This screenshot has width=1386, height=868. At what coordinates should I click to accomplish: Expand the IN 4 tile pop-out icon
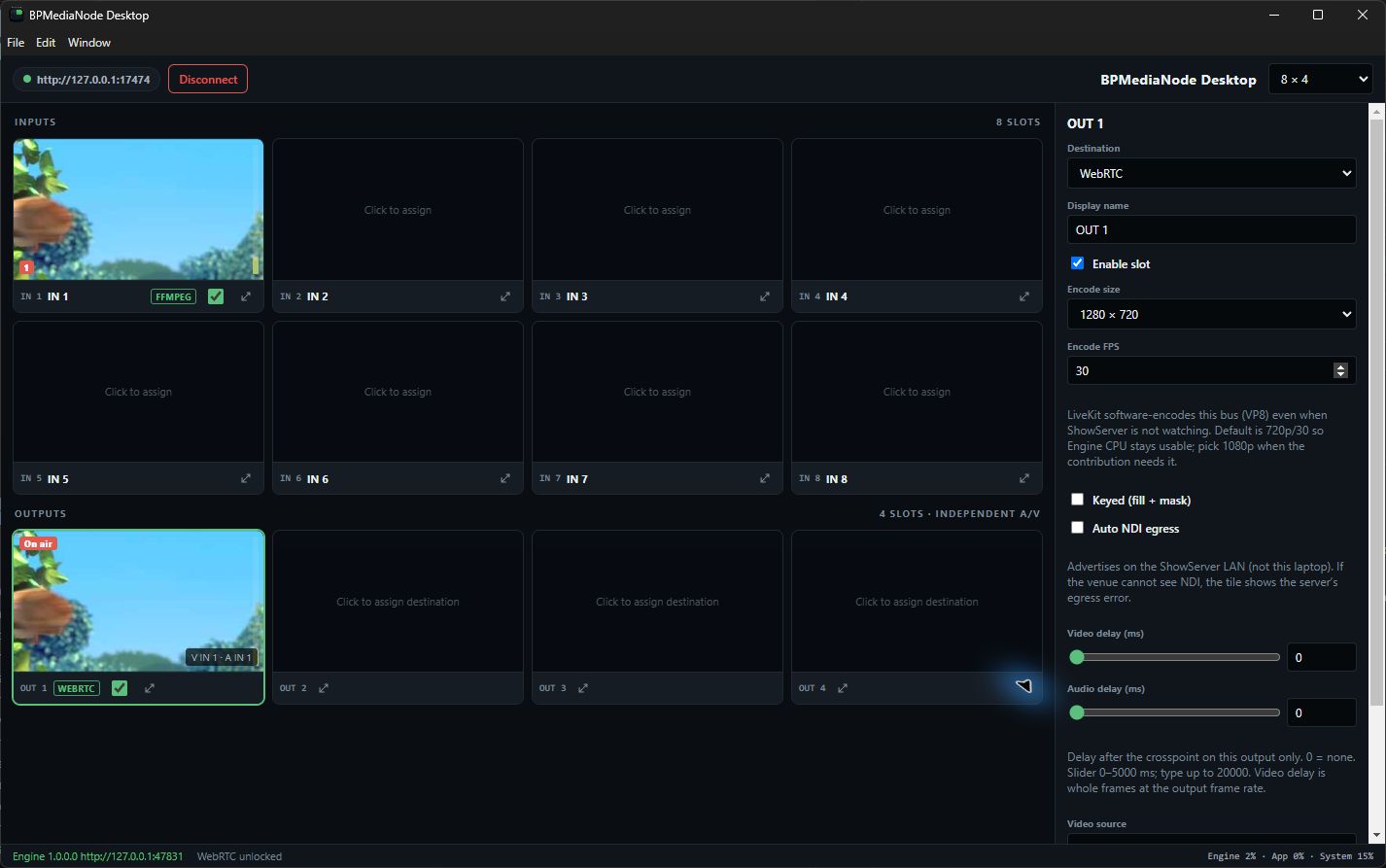click(x=1024, y=296)
